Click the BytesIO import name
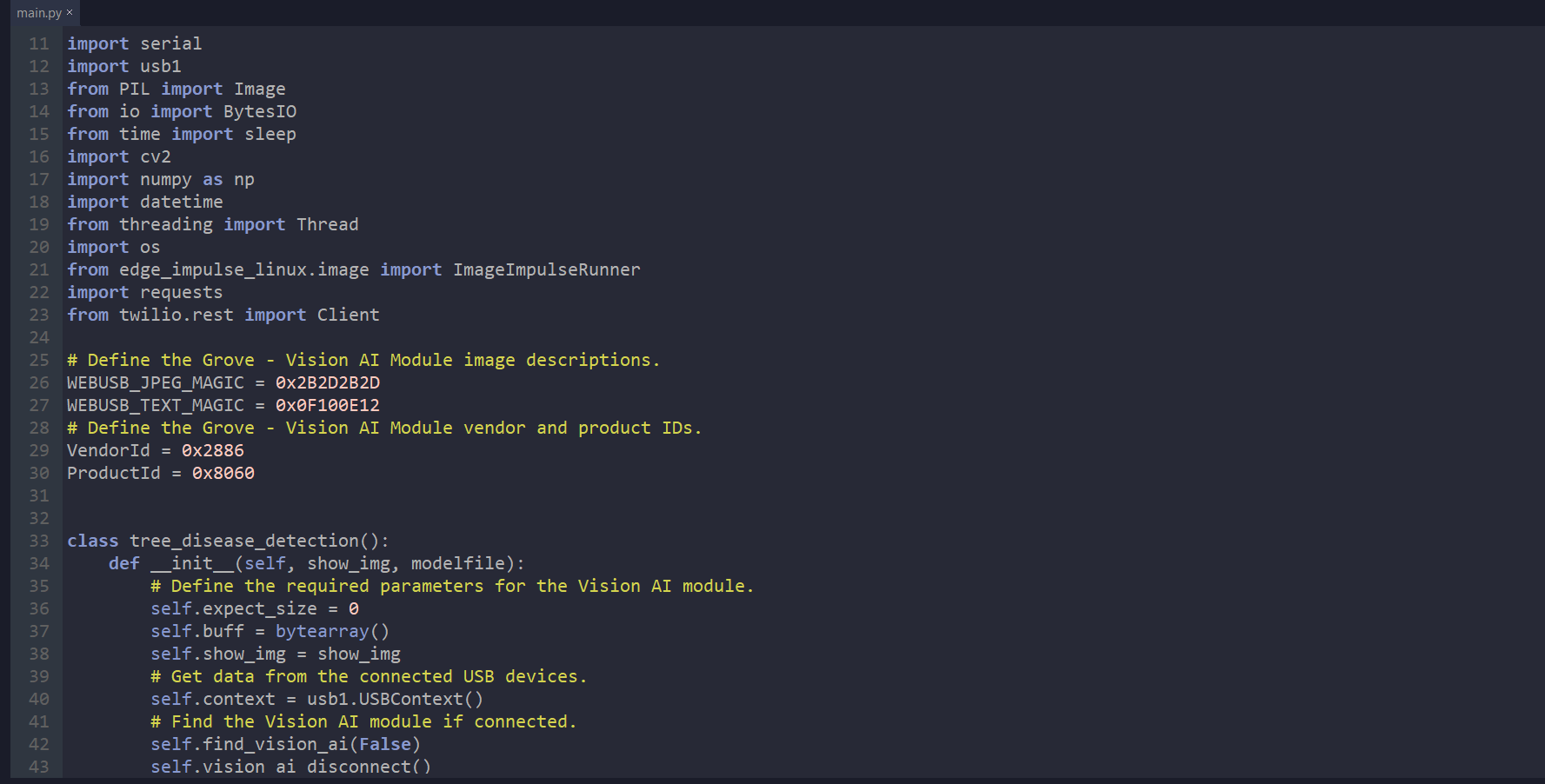Image resolution: width=1545 pixels, height=784 pixels. [260, 111]
